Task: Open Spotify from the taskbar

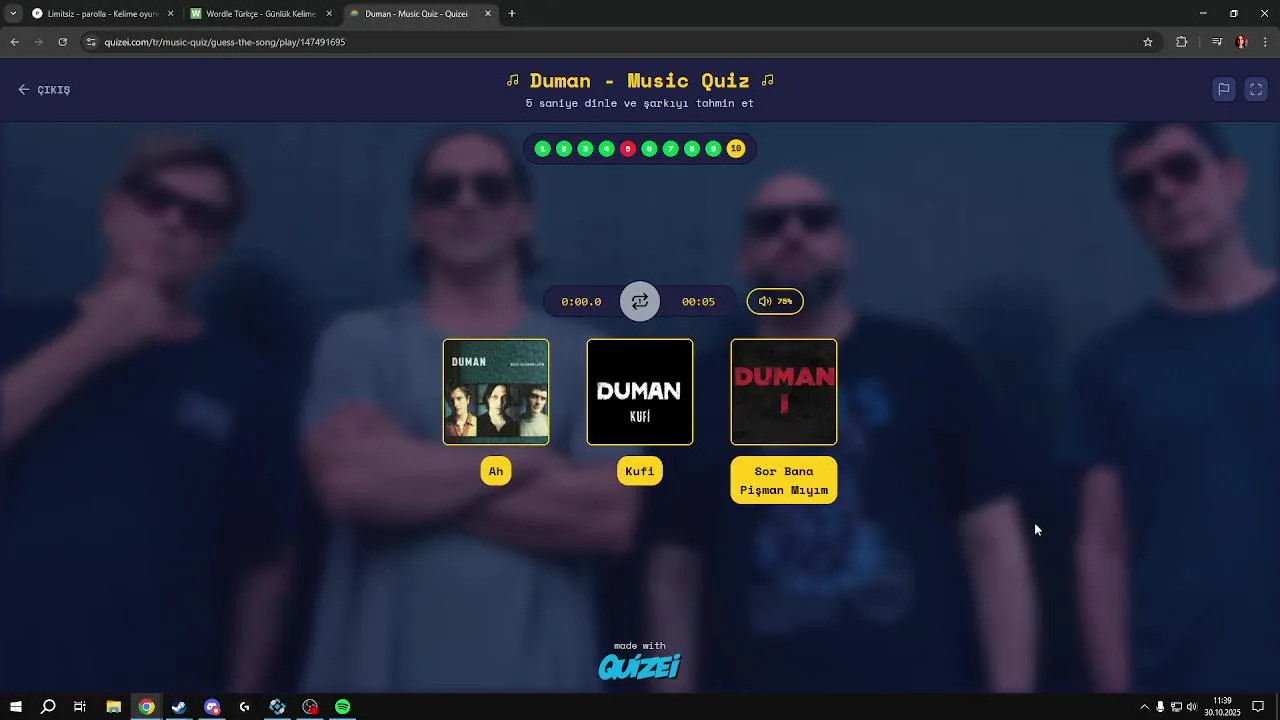Action: pos(343,707)
